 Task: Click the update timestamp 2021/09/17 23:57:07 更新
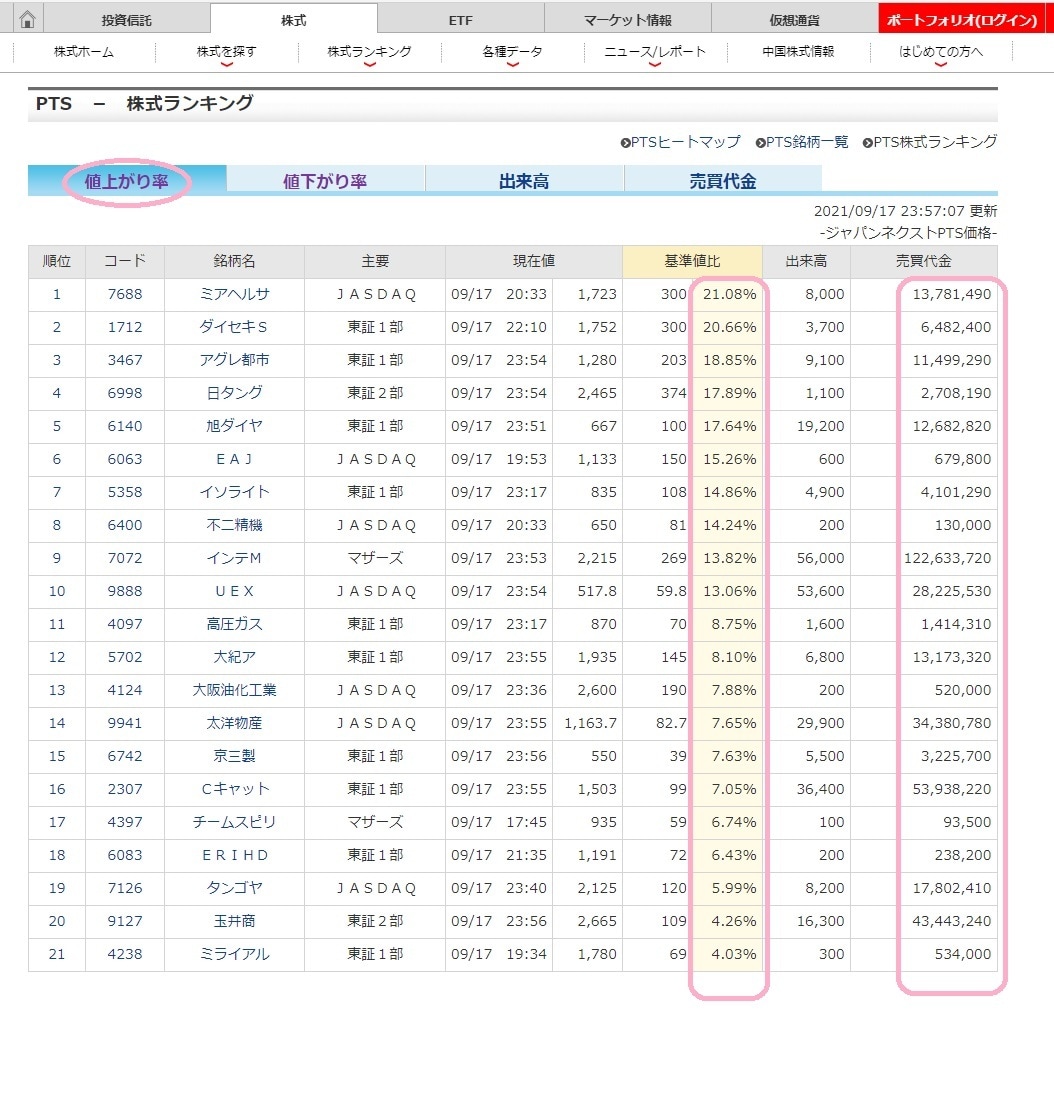905,211
